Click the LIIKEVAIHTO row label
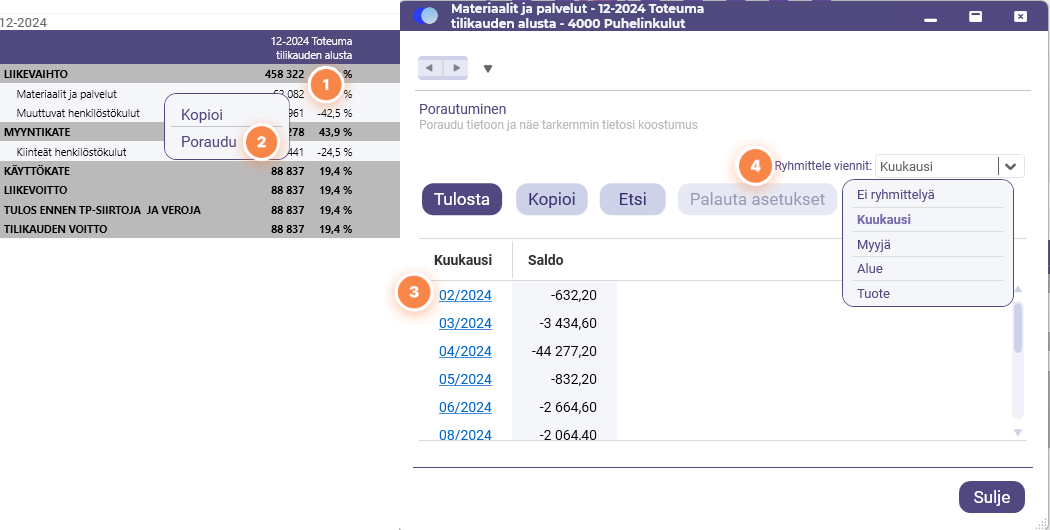Screen dimensions: 1050x530 (35, 74)
